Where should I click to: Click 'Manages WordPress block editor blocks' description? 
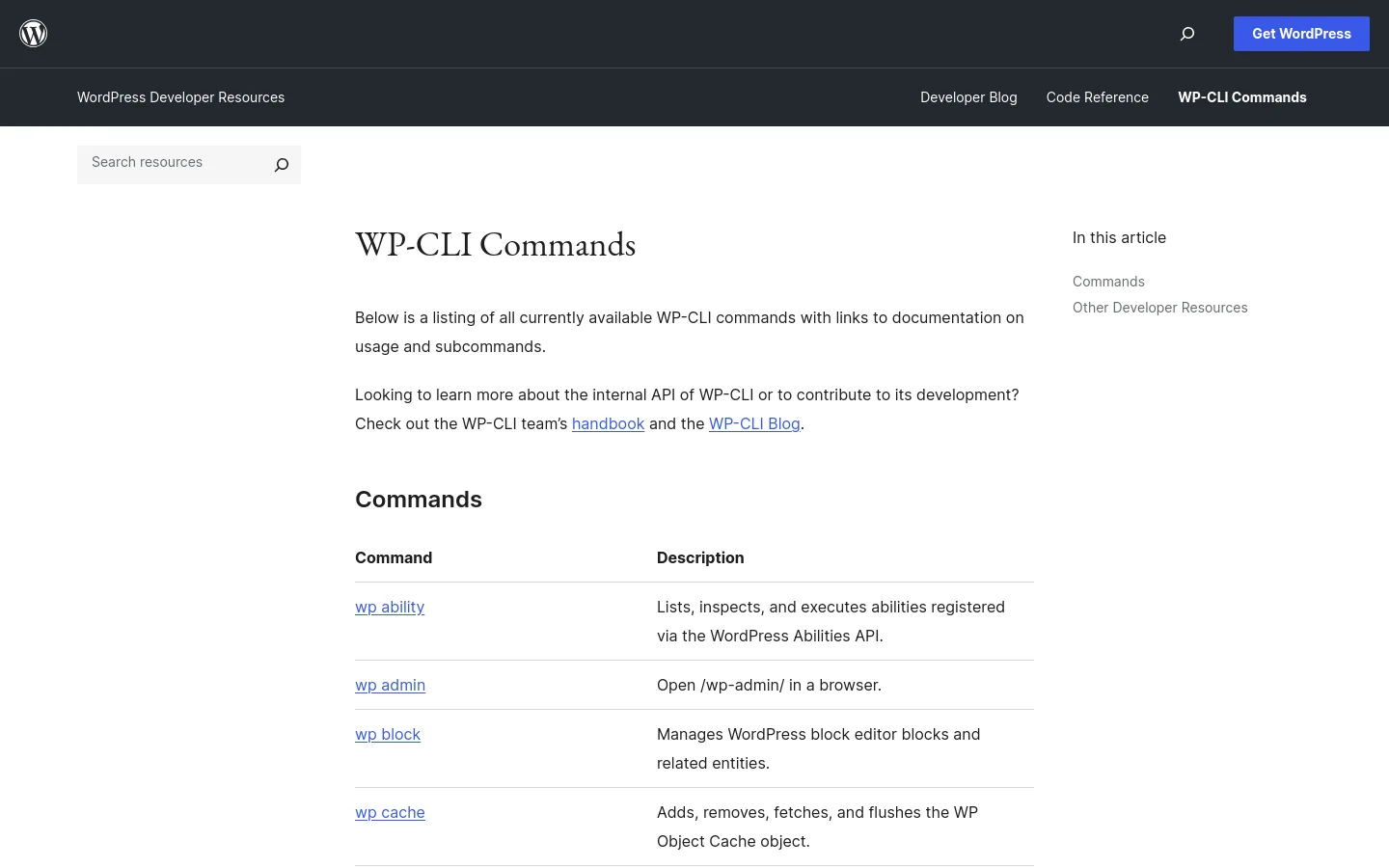[x=818, y=748]
